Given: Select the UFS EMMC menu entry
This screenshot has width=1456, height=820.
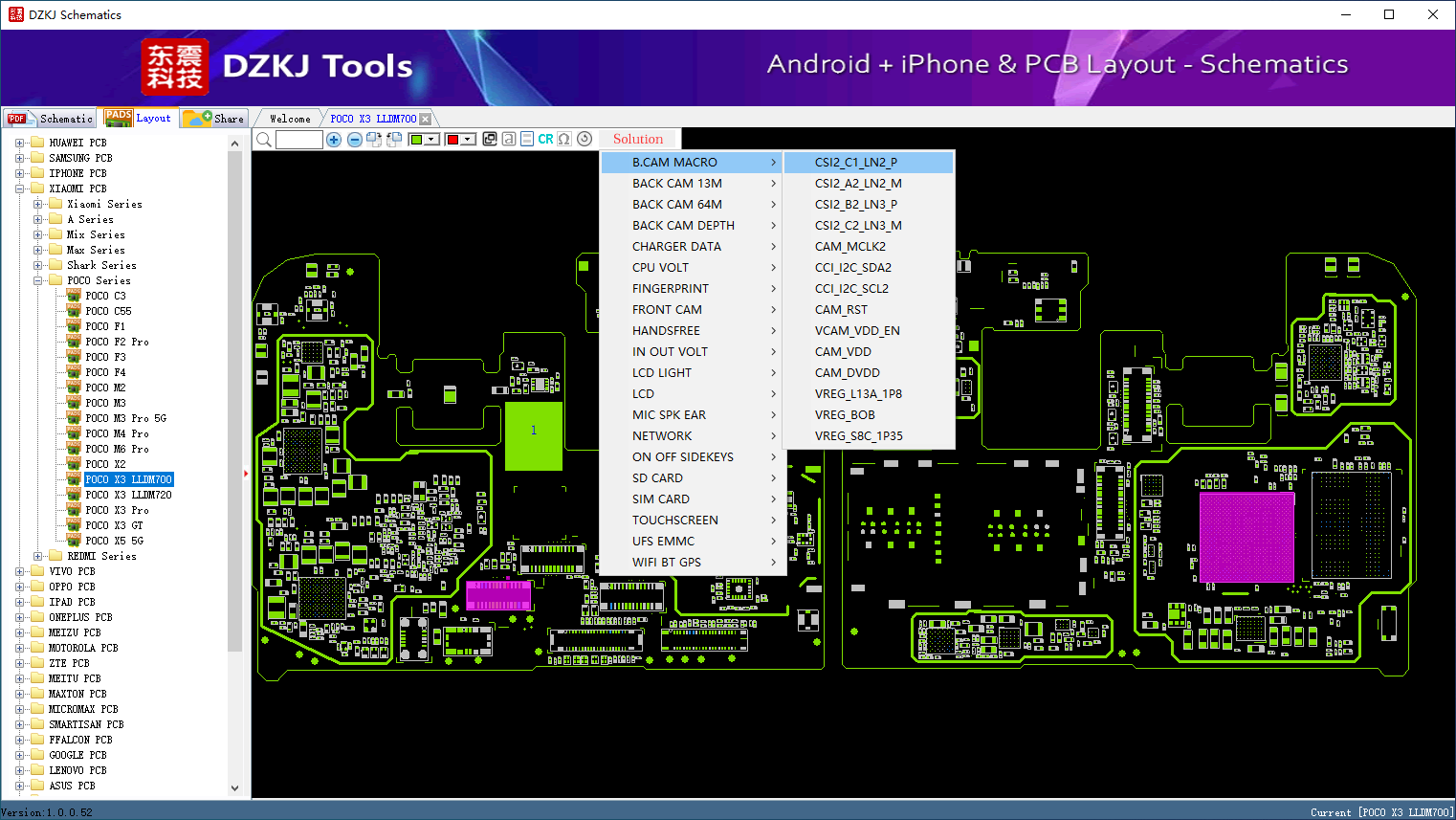Looking at the screenshot, I should [693, 542].
